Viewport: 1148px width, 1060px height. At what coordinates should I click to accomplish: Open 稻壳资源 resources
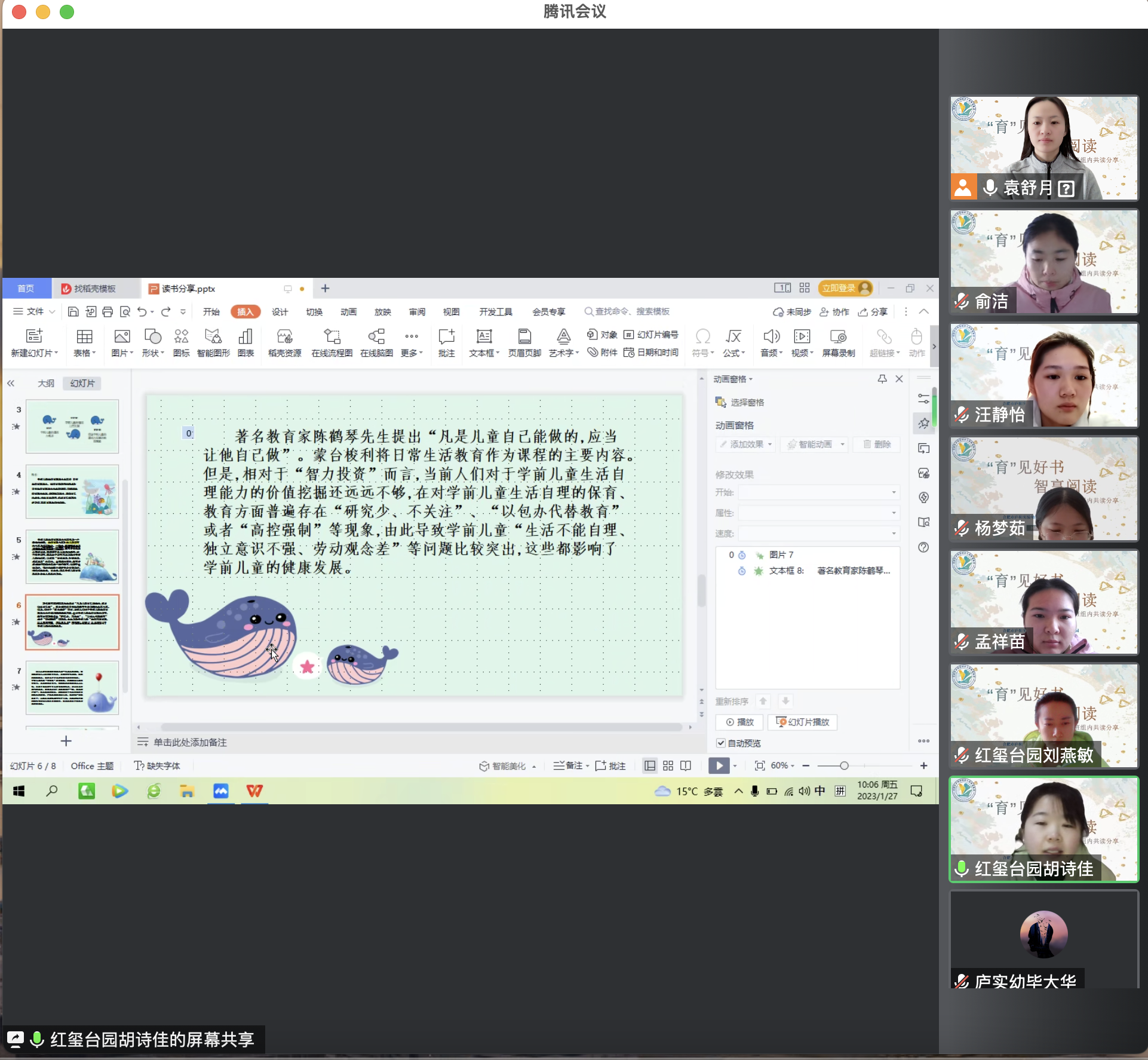pyautogui.click(x=284, y=342)
